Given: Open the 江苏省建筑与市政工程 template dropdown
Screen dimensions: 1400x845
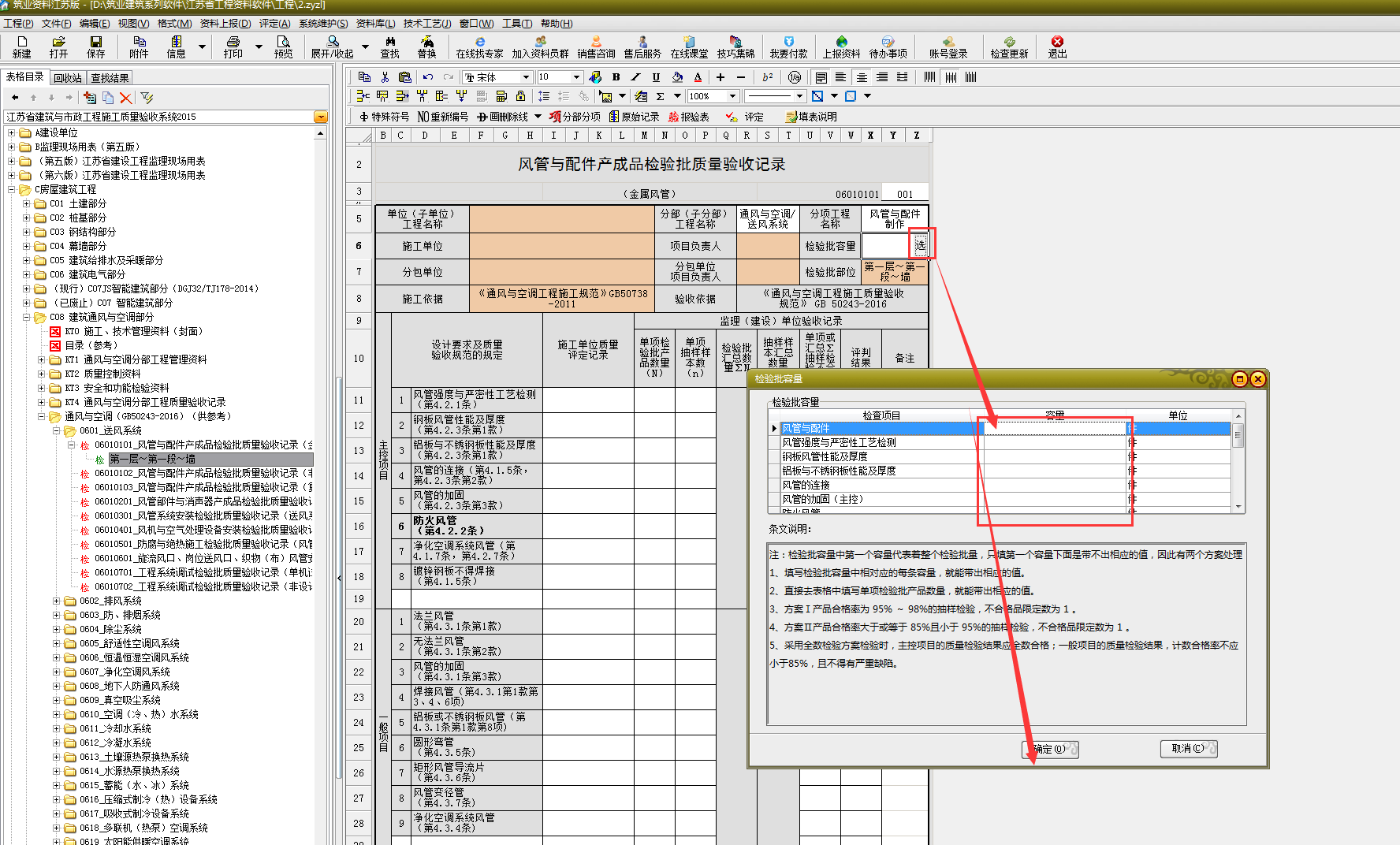Looking at the screenshot, I should coord(321,117).
